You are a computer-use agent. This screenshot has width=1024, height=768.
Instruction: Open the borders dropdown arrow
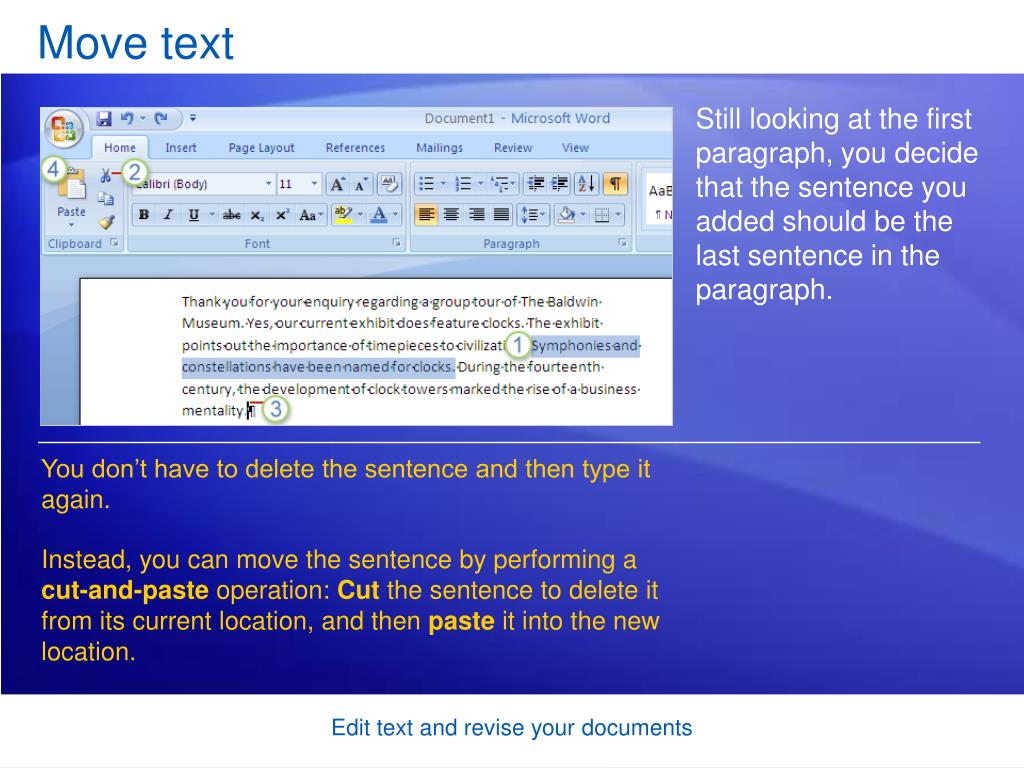[x=618, y=214]
